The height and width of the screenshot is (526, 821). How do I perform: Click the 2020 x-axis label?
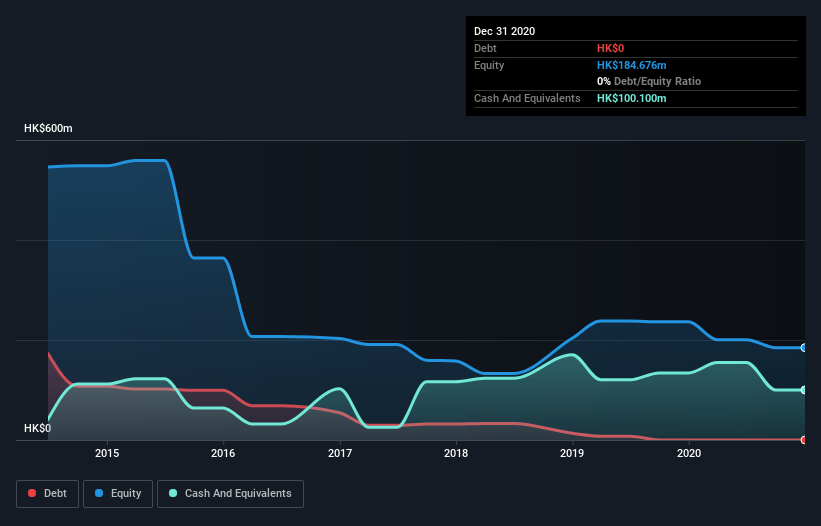pyautogui.click(x=689, y=453)
